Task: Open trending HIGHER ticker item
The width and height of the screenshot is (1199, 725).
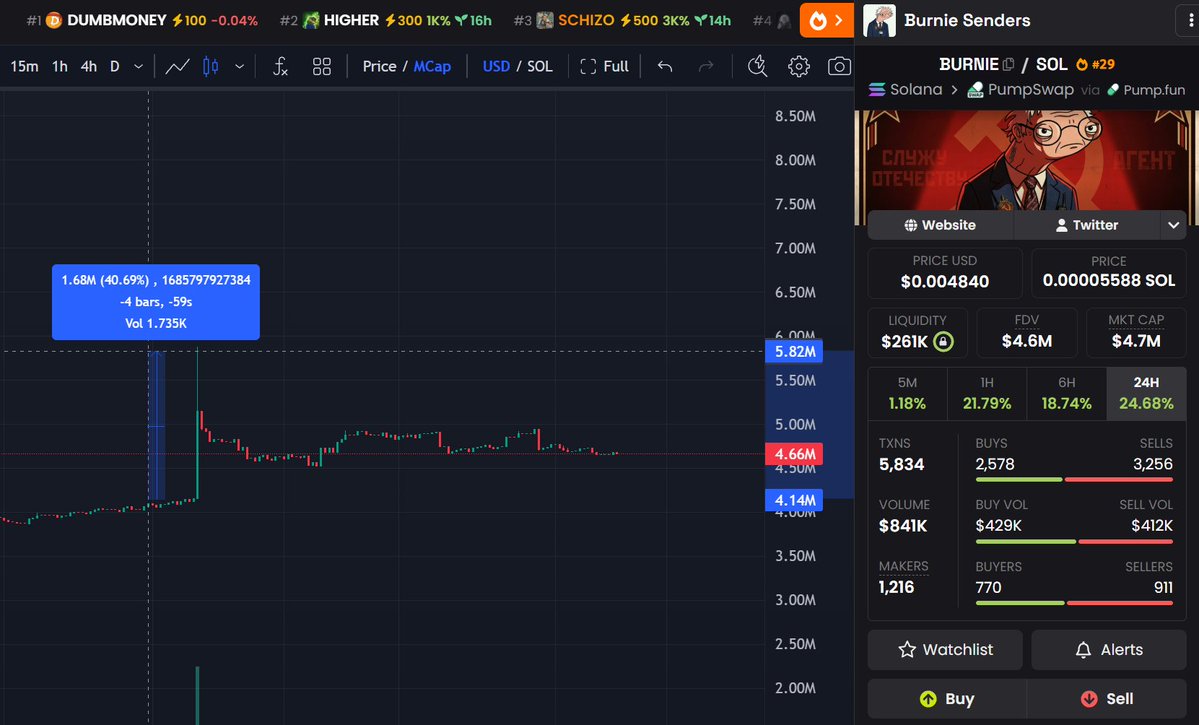Action: point(385,21)
